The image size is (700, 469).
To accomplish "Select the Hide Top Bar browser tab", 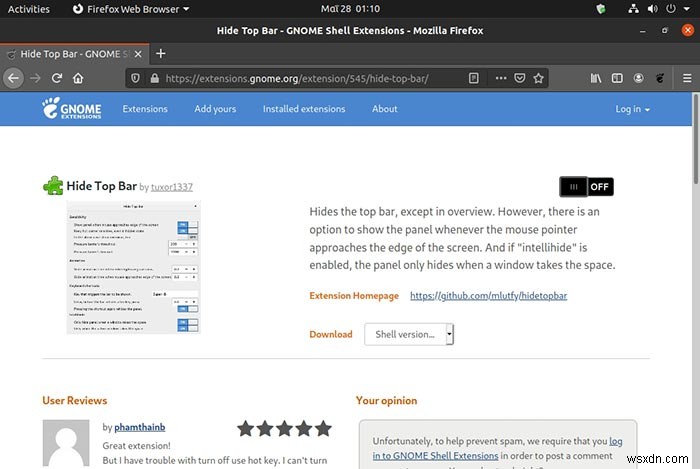I will pos(75,54).
